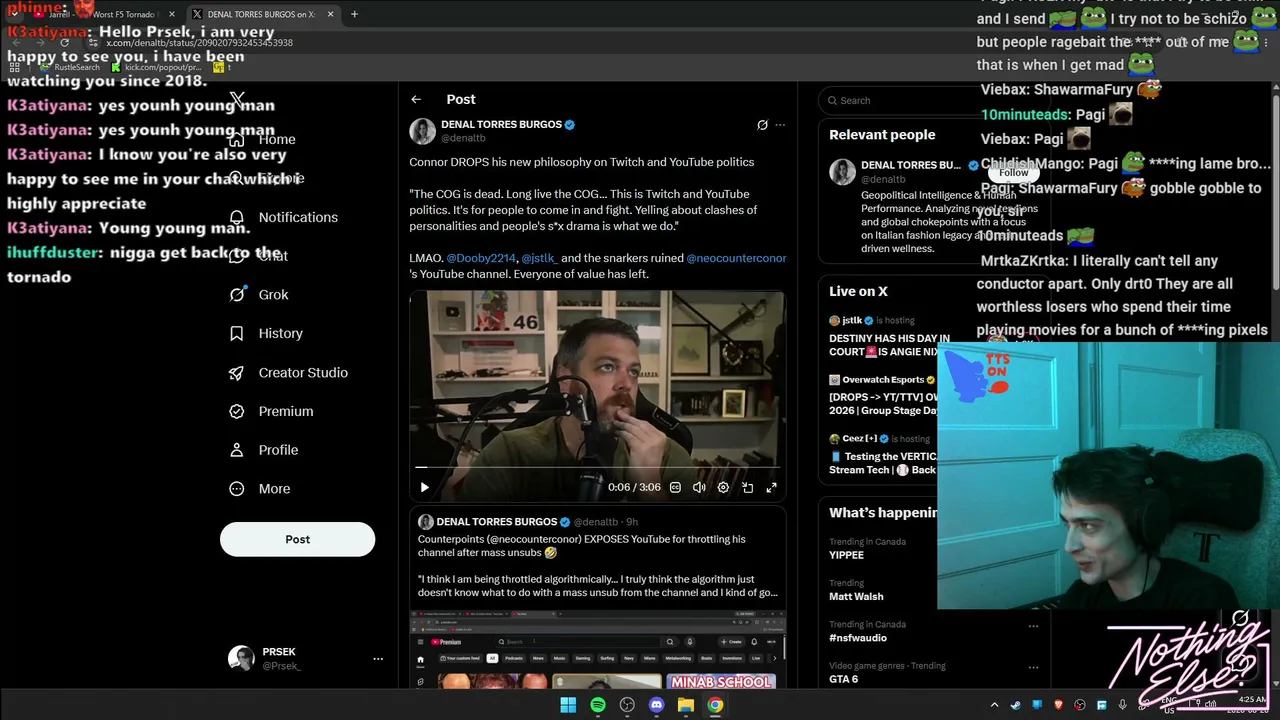Open File Explorer from the taskbar

[685, 705]
